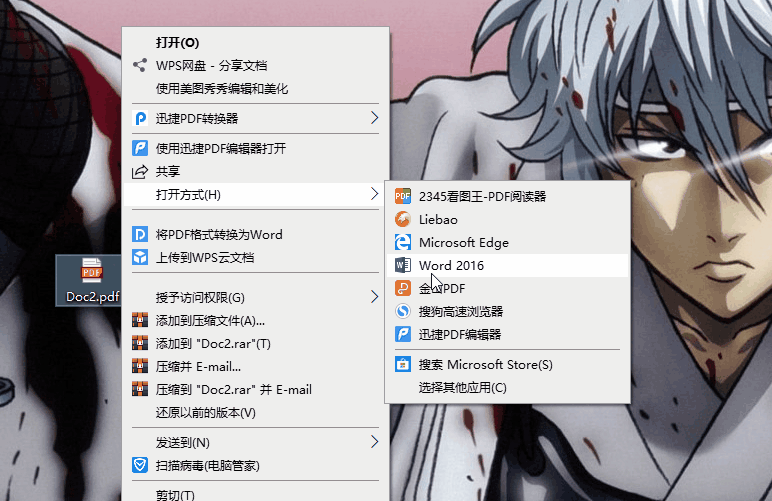Expand the 打开方式(H) submenu arrow
Screen dimensions: 772x501
tap(374, 194)
